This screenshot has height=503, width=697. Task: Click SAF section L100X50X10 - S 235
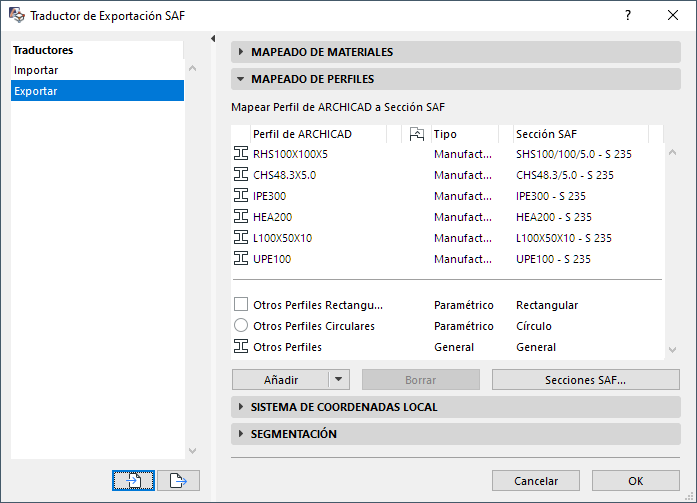(564, 238)
